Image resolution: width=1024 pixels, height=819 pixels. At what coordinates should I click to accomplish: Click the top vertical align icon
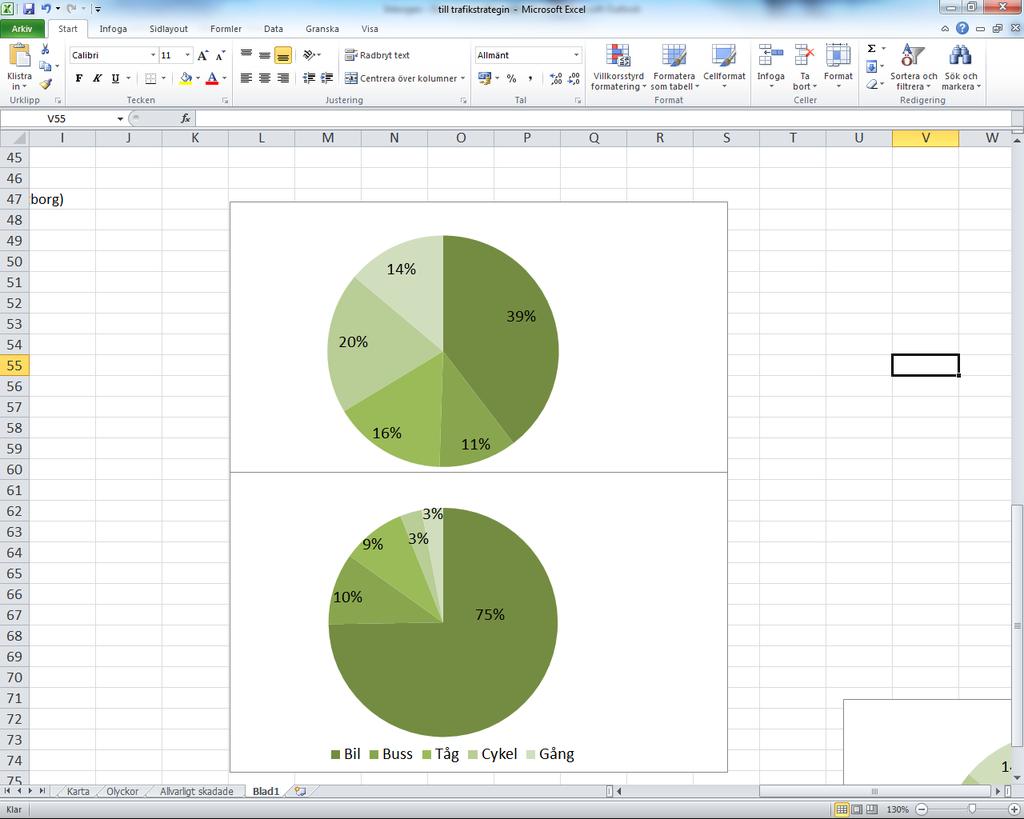pyautogui.click(x=246, y=55)
